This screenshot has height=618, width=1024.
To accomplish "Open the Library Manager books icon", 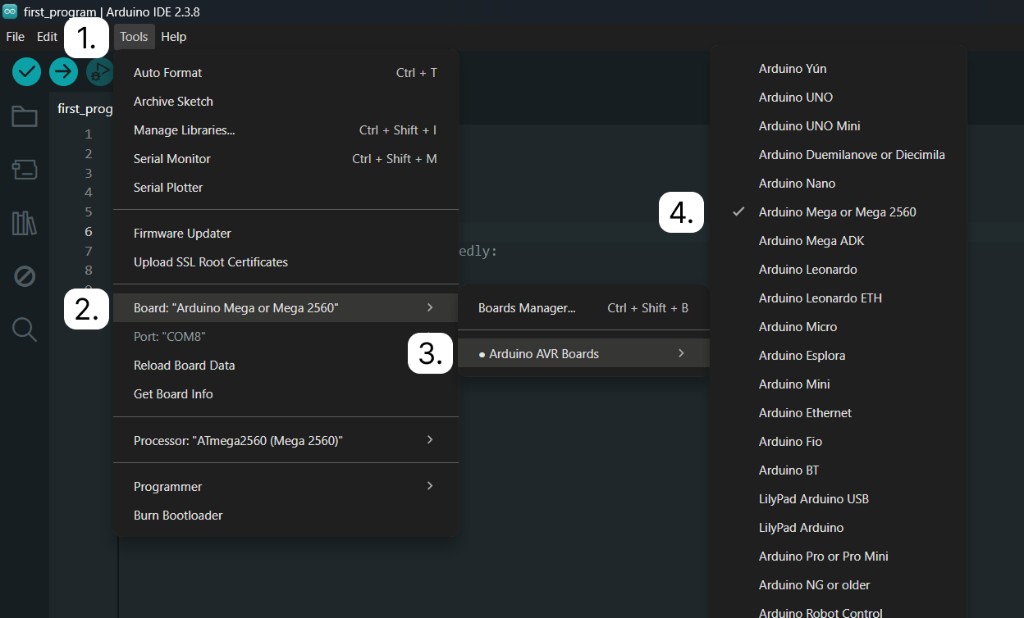I will click(24, 223).
